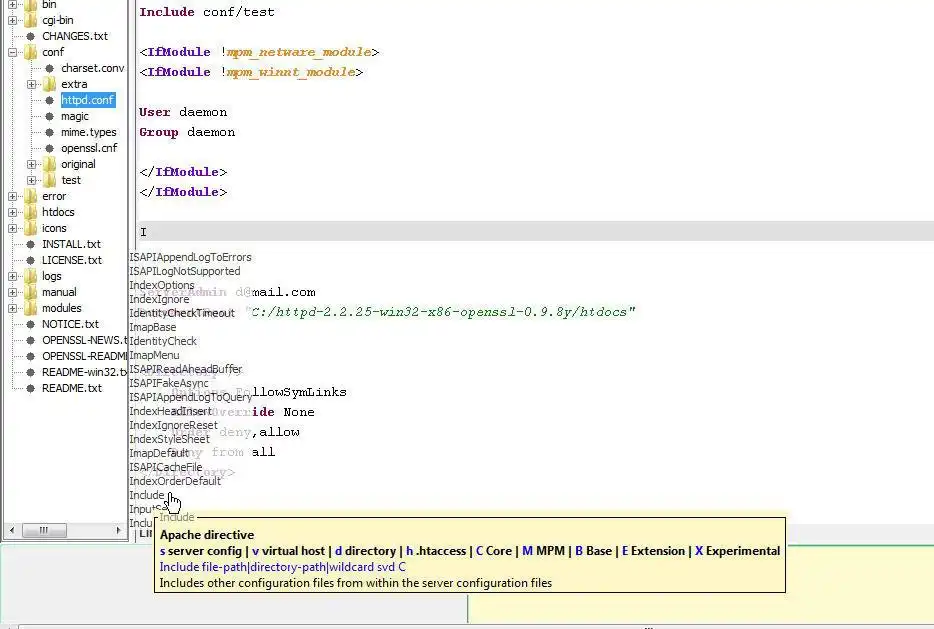Expand the test folder node
934x629 pixels.
31,180
